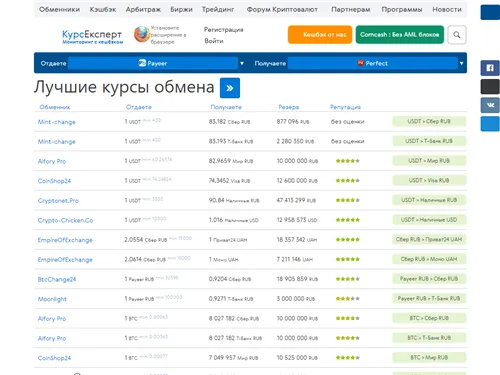This screenshot has height=375, width=500.
Task: Click the BTC > Мир RUB direction button
Action: point(429,357)
